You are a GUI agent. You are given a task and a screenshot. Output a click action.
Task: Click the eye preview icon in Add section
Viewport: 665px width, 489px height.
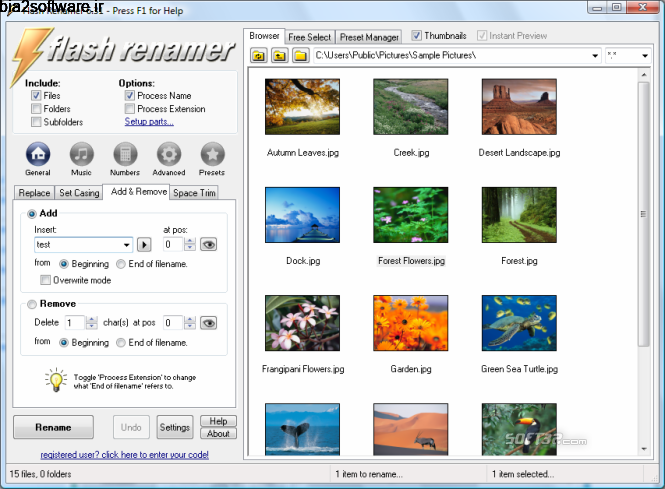tap(208, 244)
